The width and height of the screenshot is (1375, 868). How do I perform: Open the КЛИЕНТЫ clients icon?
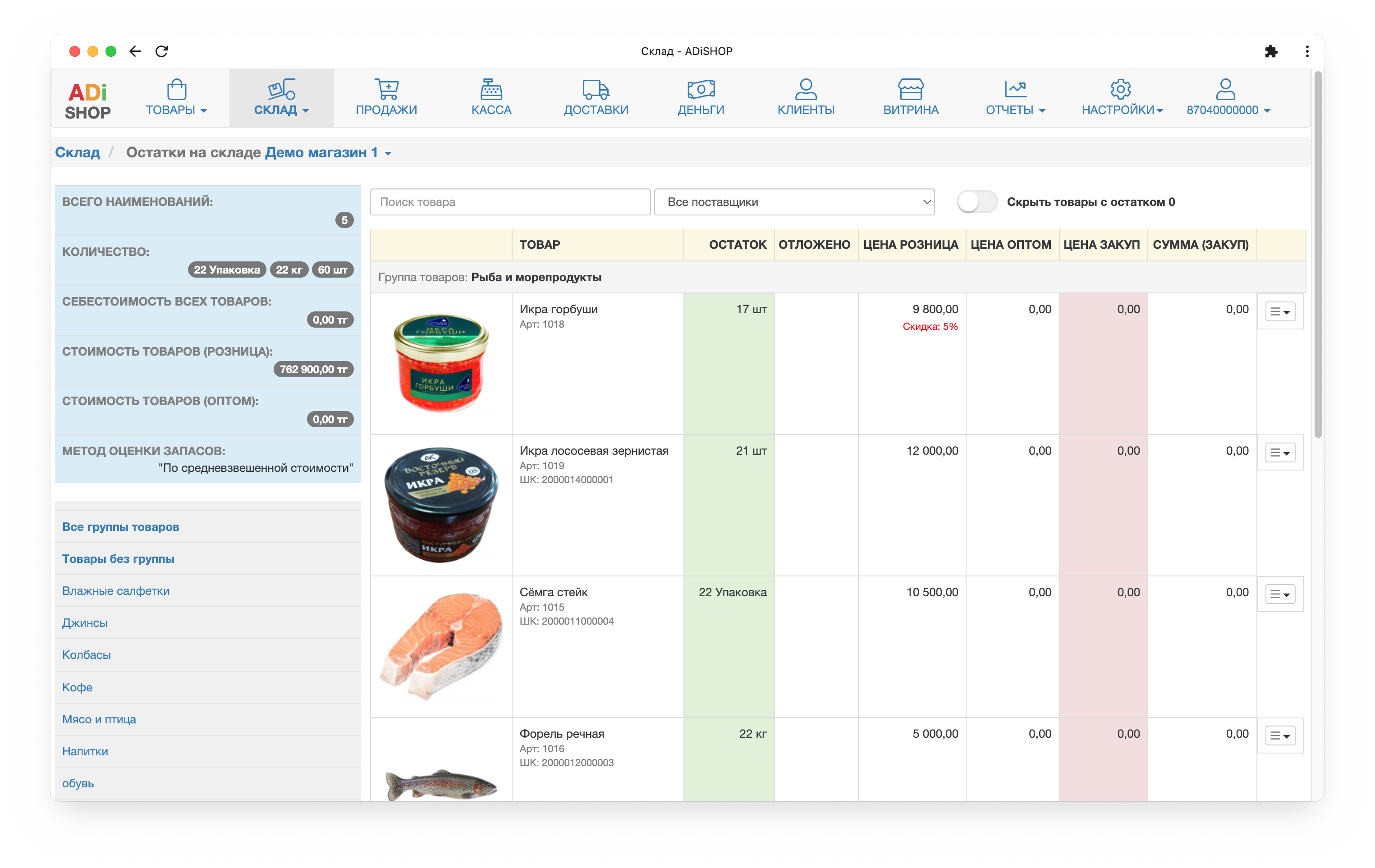pyautogui.click(x=805, y=89)
